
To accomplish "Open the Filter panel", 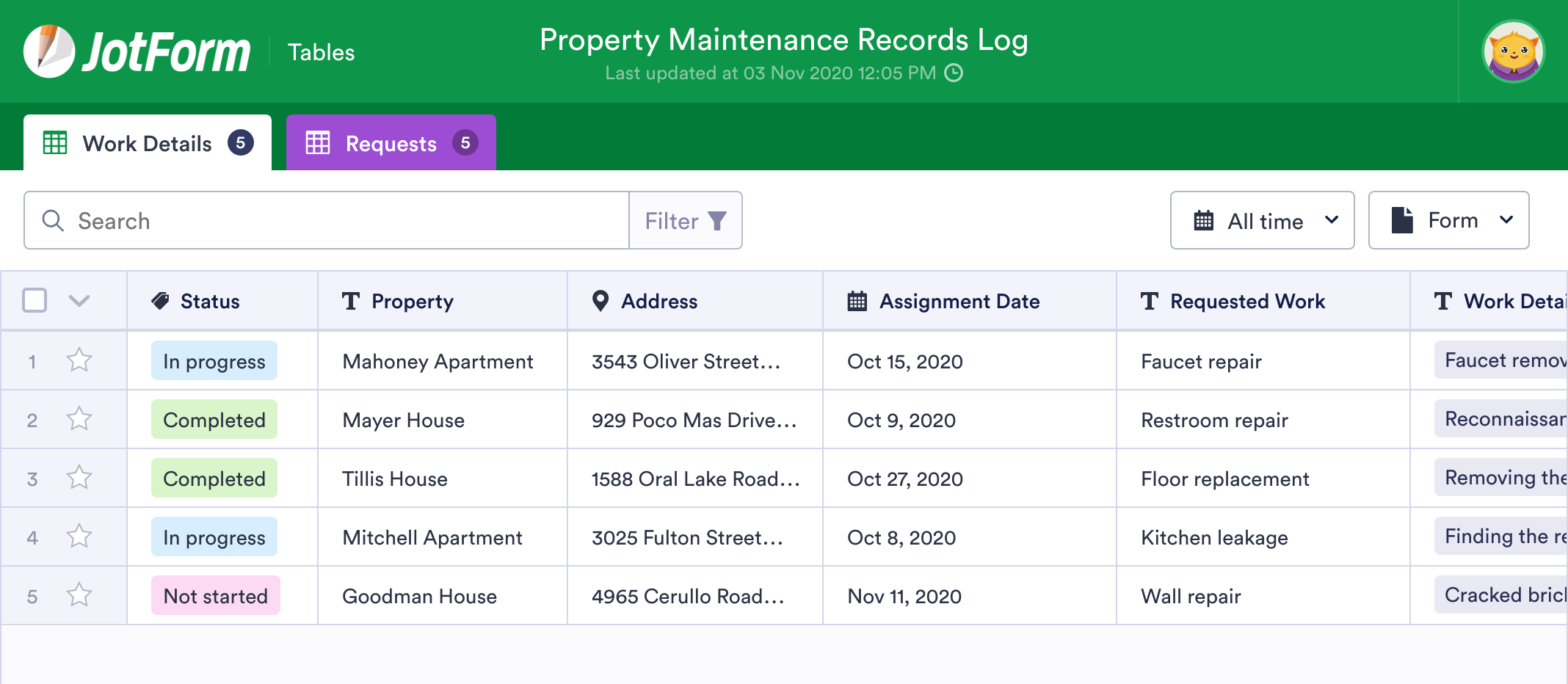I will click(684, 220).
